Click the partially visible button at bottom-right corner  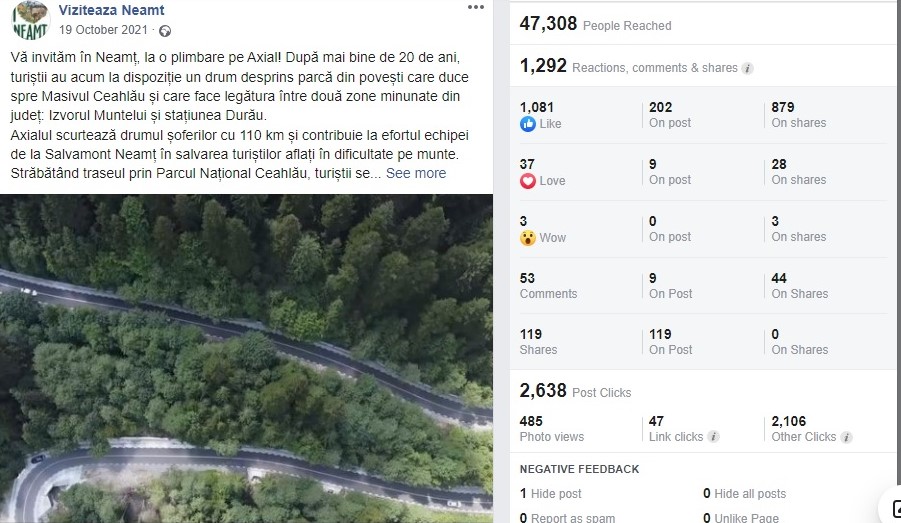pyautogui.click(x=891, y=507)
